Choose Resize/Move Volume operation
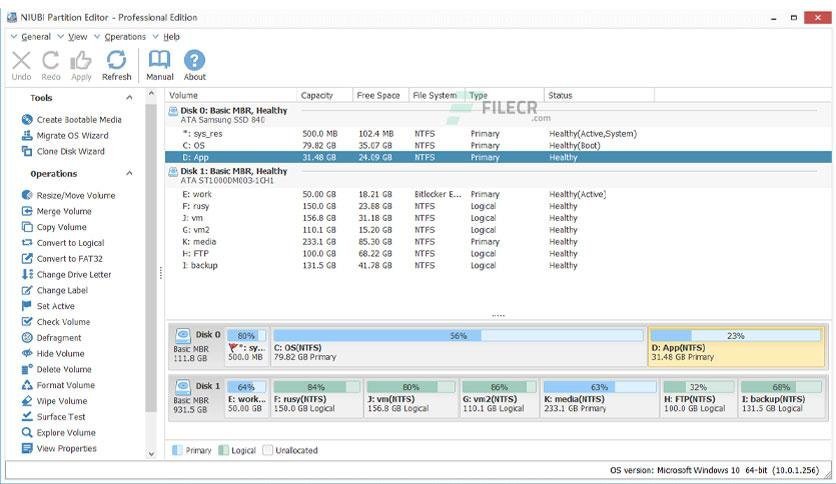 [x=69, y=195]
